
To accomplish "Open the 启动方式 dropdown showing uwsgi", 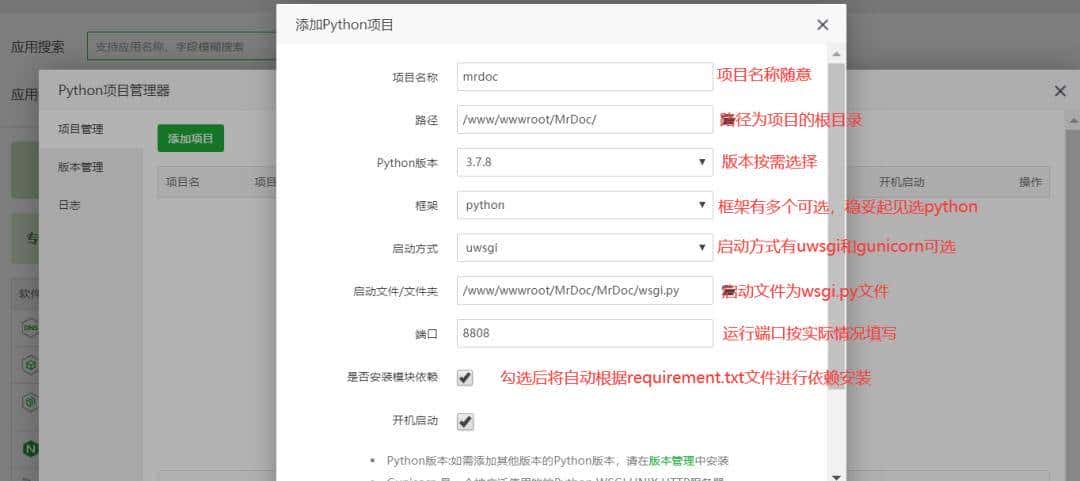I will [x=585, y=247].
